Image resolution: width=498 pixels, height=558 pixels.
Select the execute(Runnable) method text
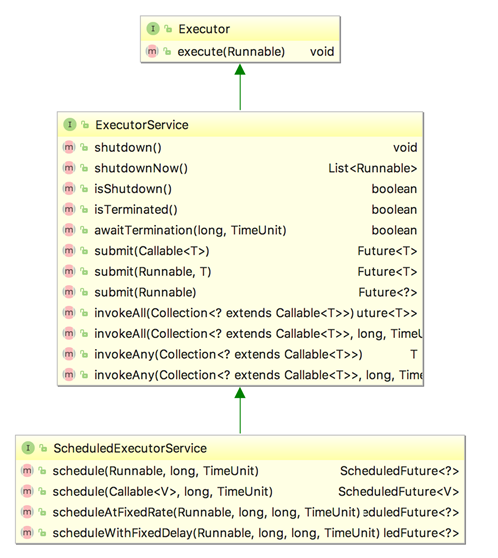click(x=231, y=52)
